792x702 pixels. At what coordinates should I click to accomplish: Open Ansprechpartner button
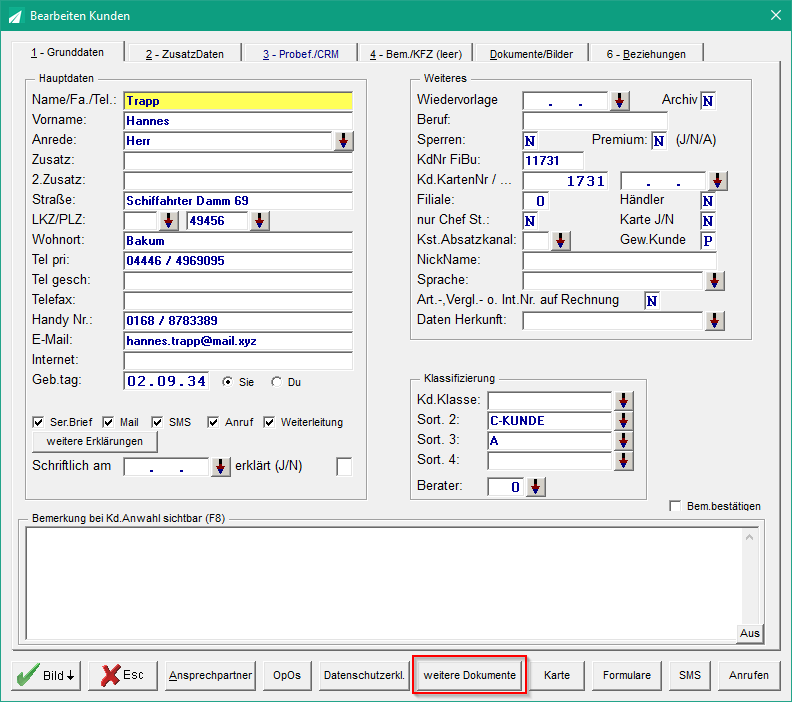pyautogui.click(x=211, y=675)
